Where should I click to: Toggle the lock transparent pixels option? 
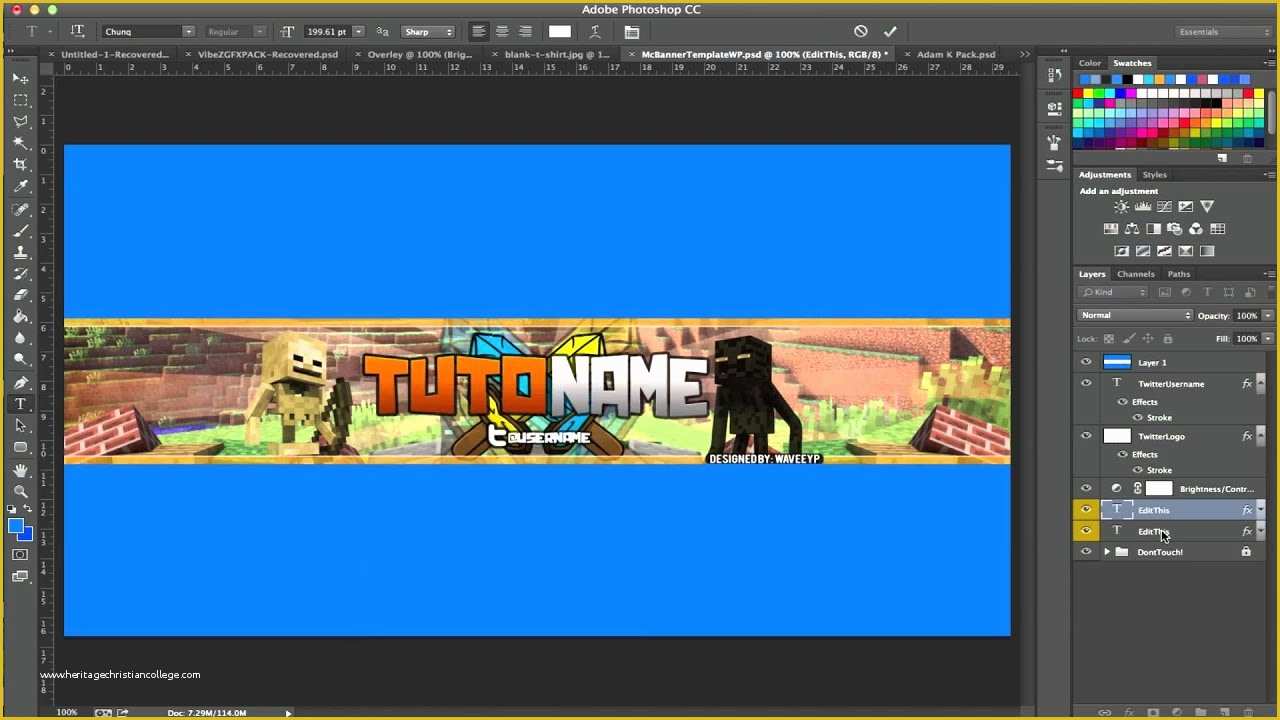(x=1108, y=339)
